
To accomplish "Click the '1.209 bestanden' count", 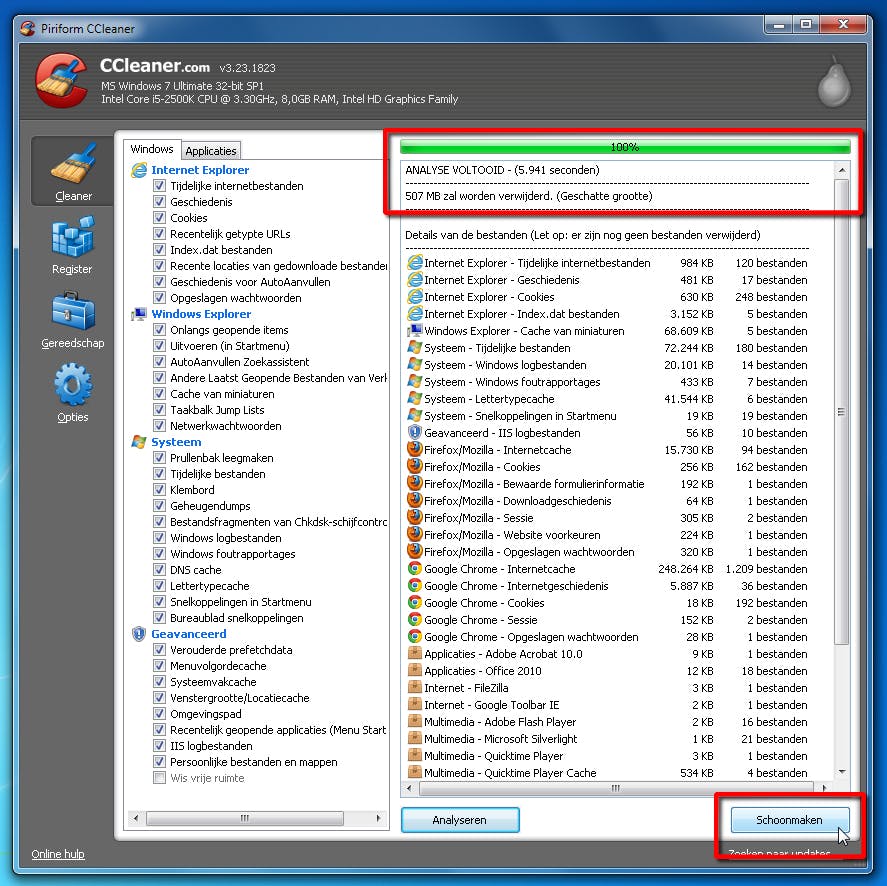I will point(766,569).
